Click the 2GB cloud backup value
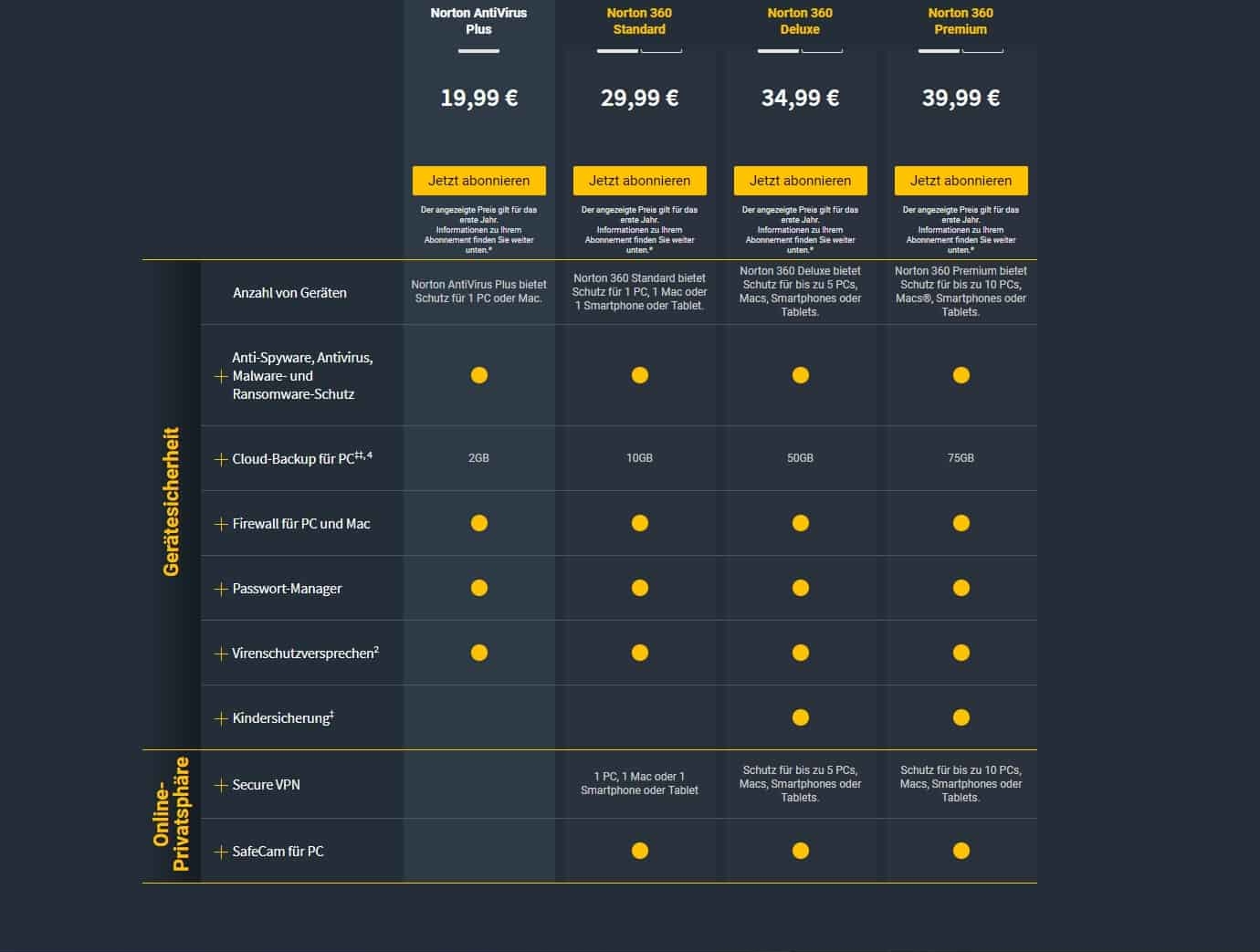Viewport: 1260px width, 952px height. pyautogui.click(x=478, y=458)
